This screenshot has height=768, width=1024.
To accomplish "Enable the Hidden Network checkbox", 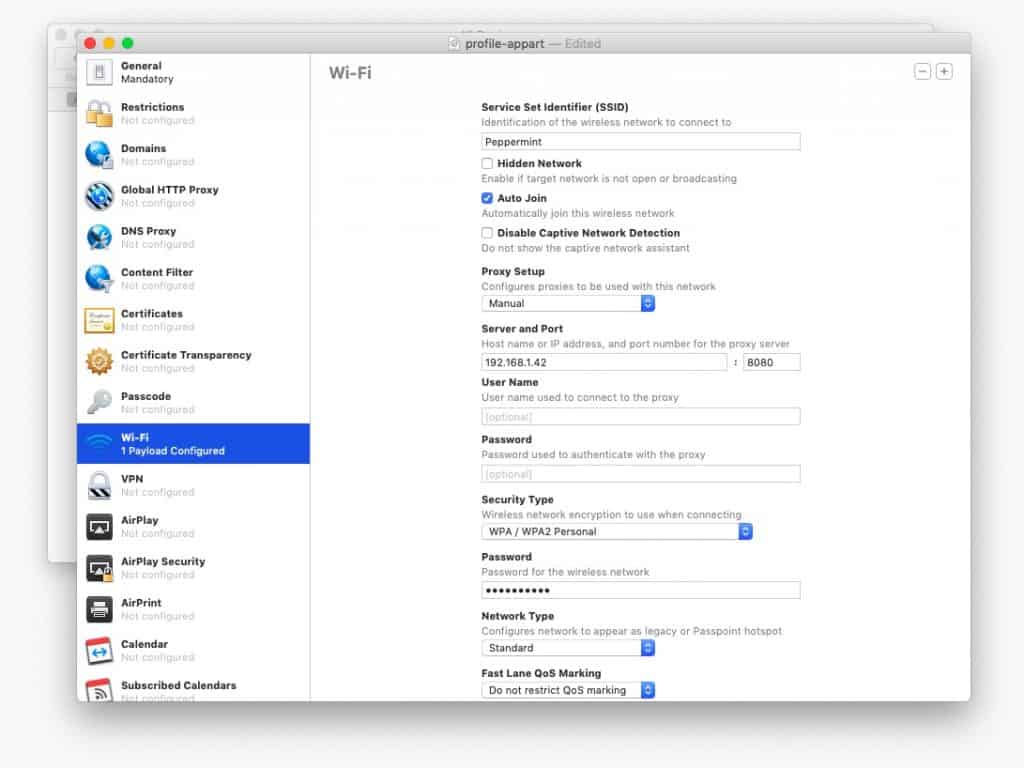I will point(487,163).
